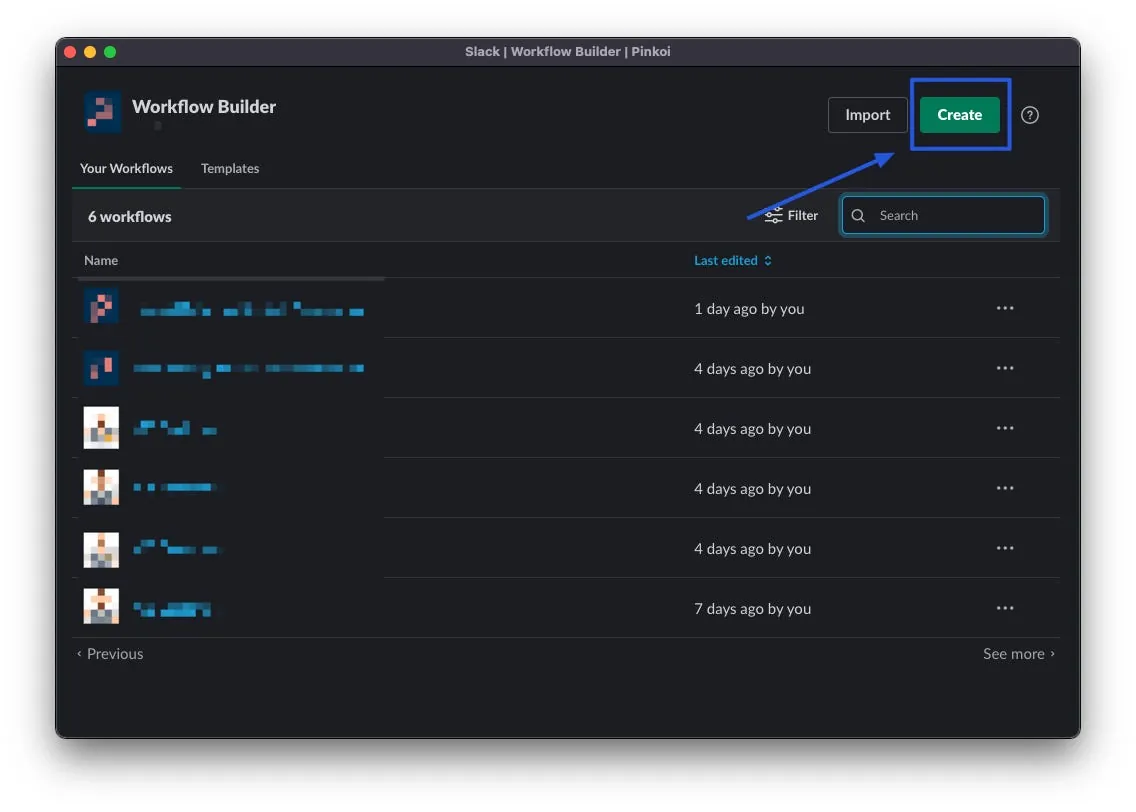Viewport: 1136px width, 812px height.
Task: Switch to the Templates tab
Action: (230, 169)
